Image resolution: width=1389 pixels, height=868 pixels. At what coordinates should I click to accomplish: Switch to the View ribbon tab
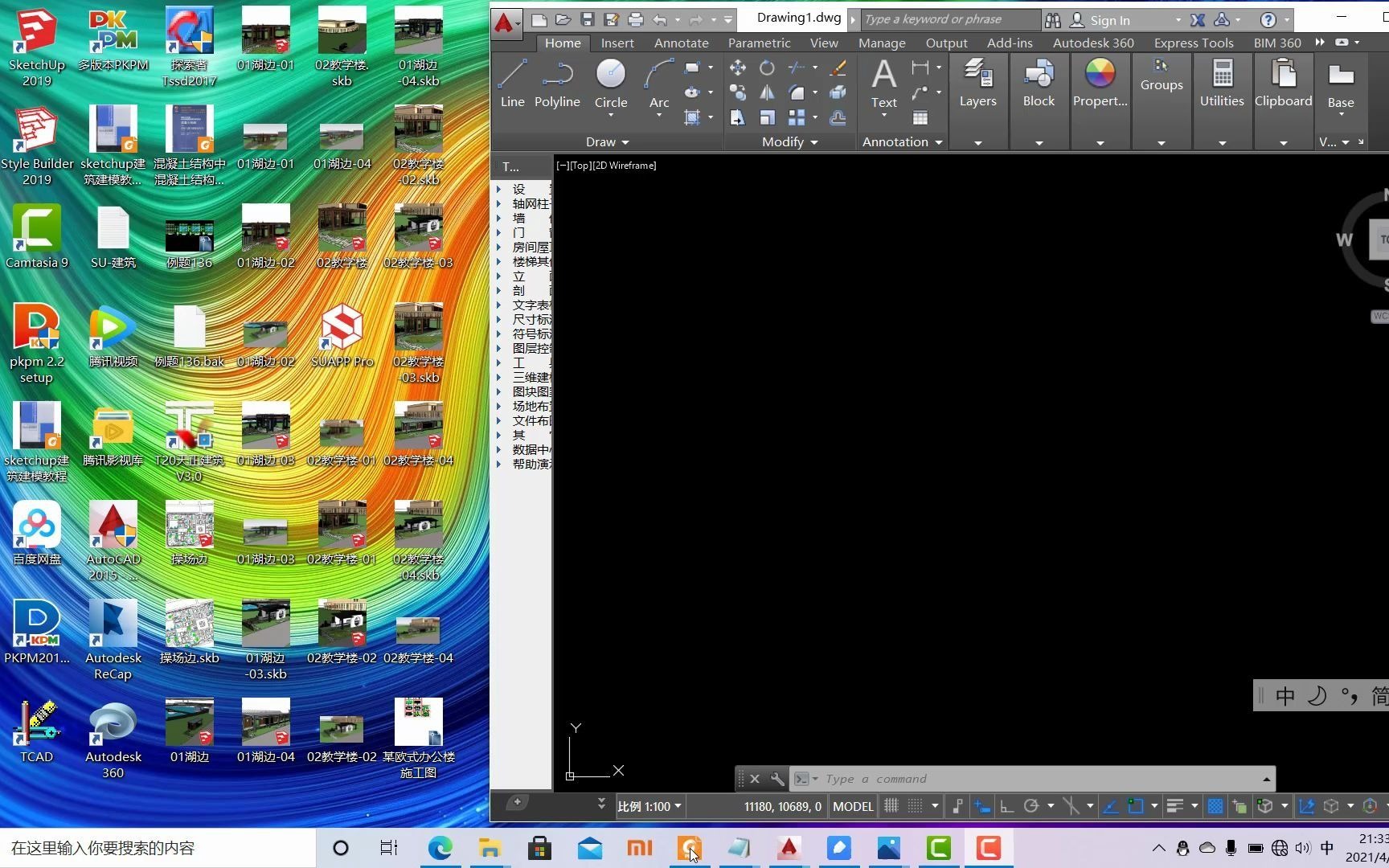824,43
